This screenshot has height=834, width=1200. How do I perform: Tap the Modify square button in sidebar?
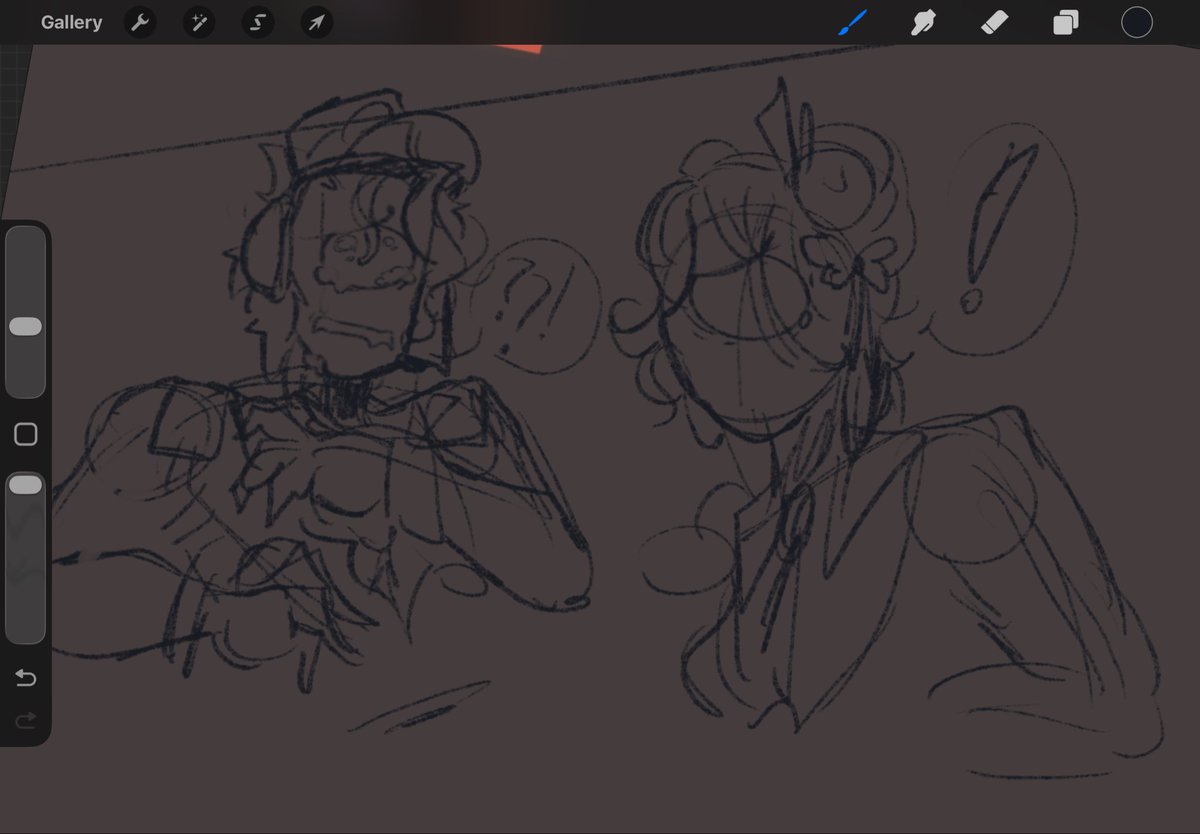26,434
